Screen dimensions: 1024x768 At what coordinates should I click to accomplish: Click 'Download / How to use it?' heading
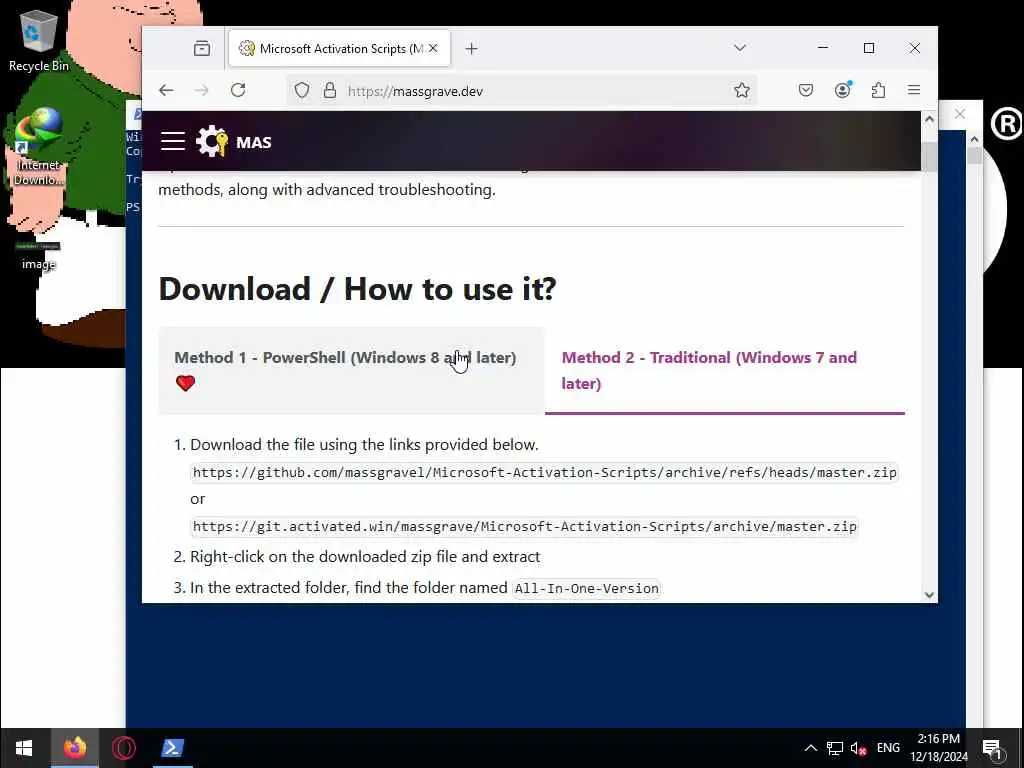point(357,289)
